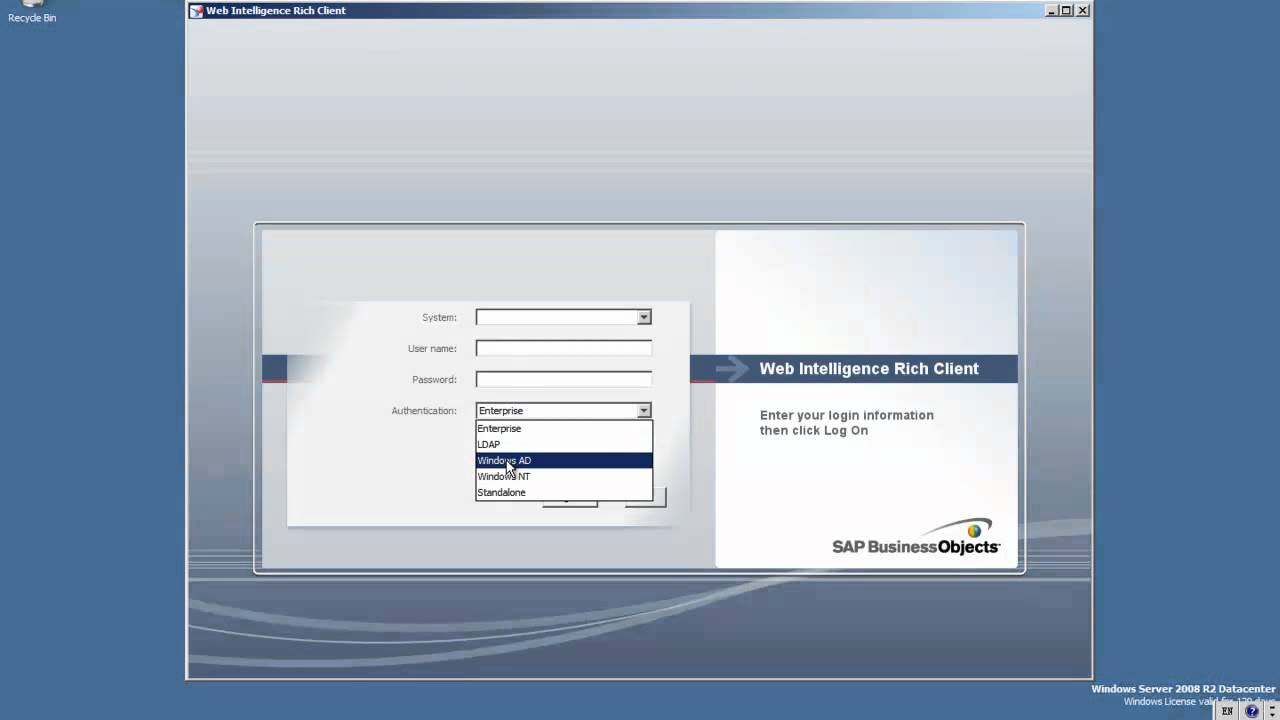Open the Recycle Bin desktop icon

[x=32, y=11]
